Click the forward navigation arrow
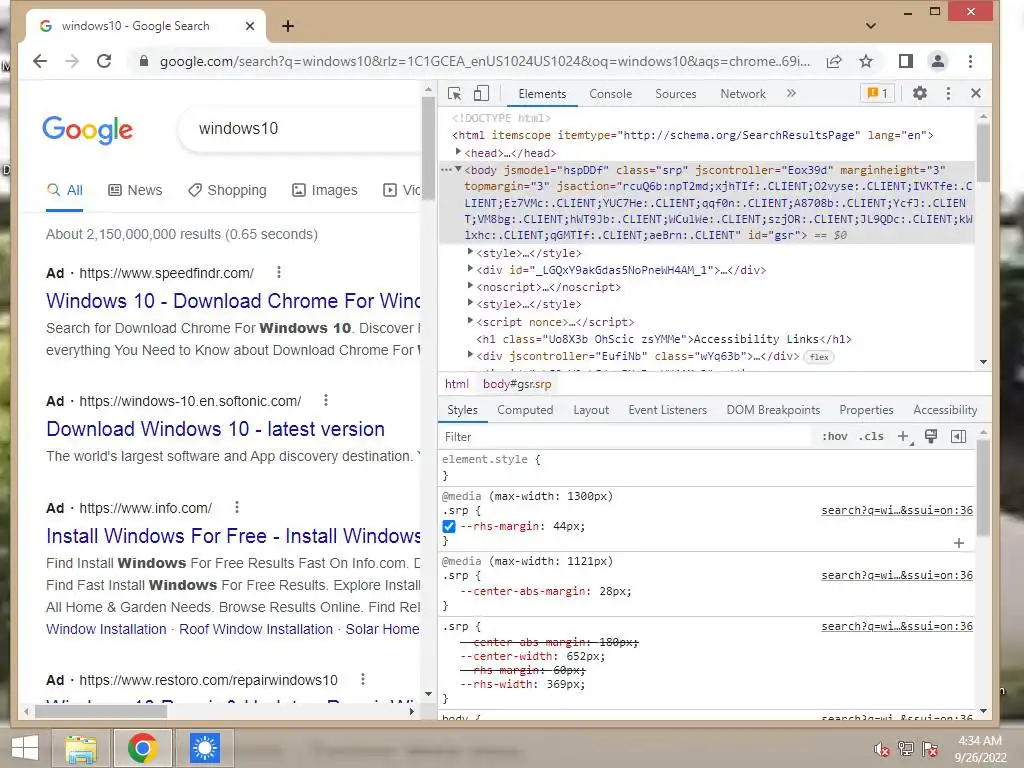This screenshot has height=768, width=1024. [72, 61]
